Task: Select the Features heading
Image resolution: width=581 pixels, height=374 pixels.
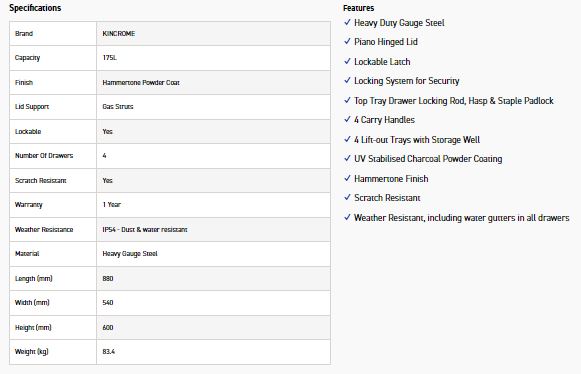Action: (x=358, y=8)
